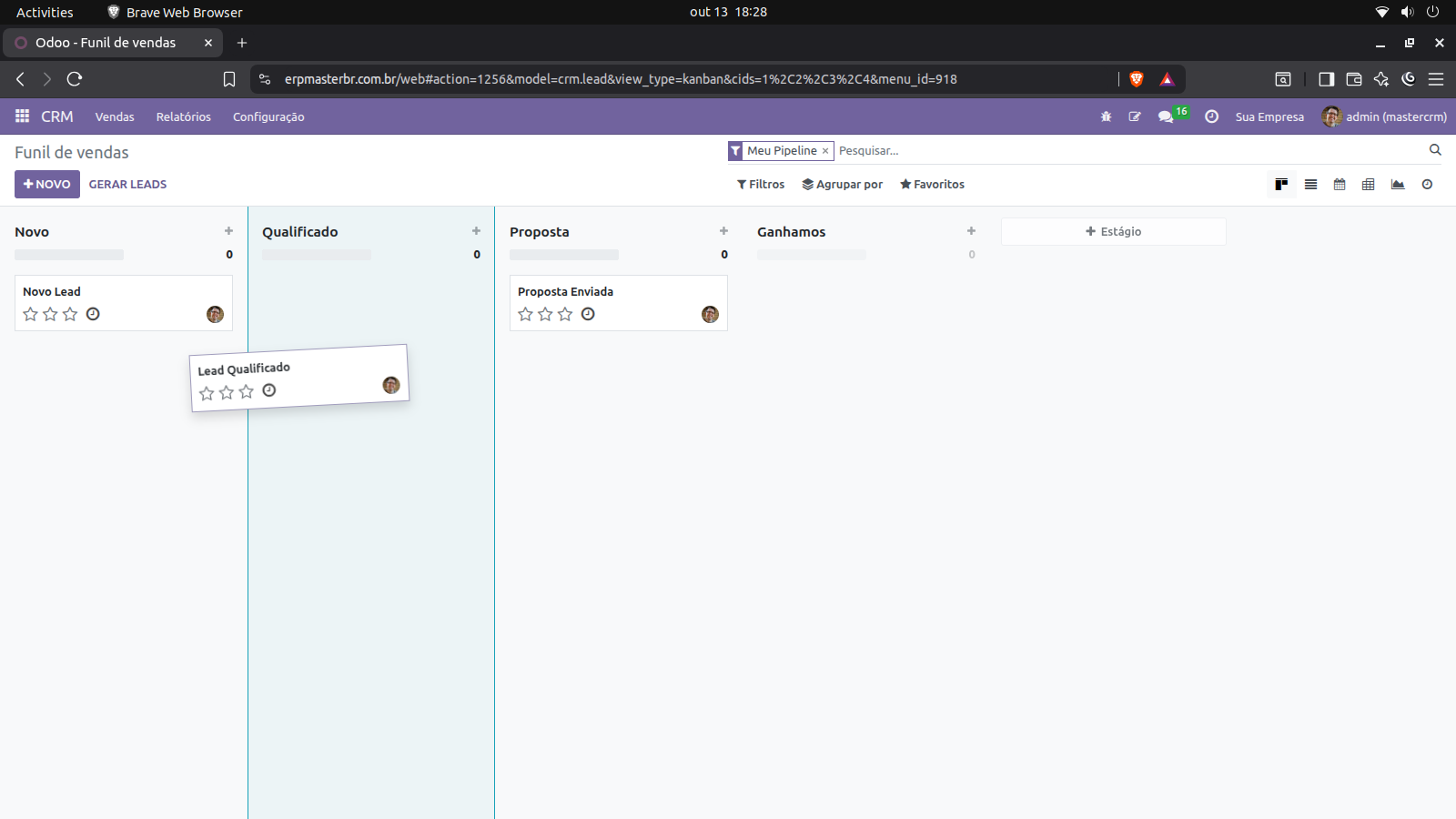Screen dimensions: 1456x819
Task: Open the Configuração menu
Action: [x=268, y=117]
